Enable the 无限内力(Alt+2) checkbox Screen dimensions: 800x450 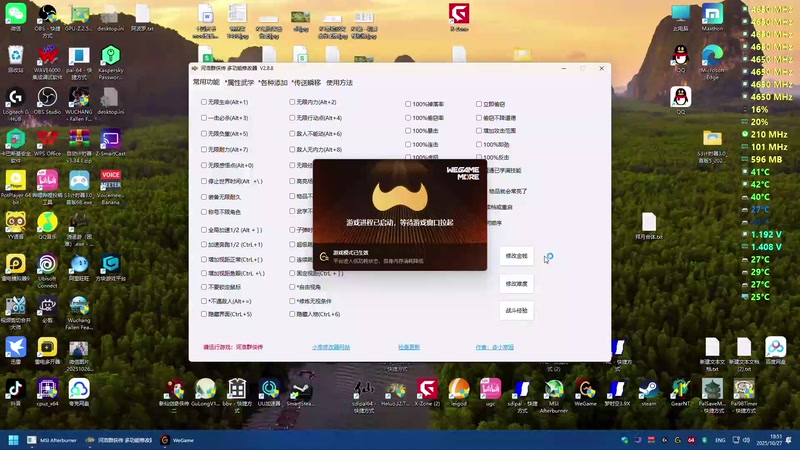(x=292, y=102)
